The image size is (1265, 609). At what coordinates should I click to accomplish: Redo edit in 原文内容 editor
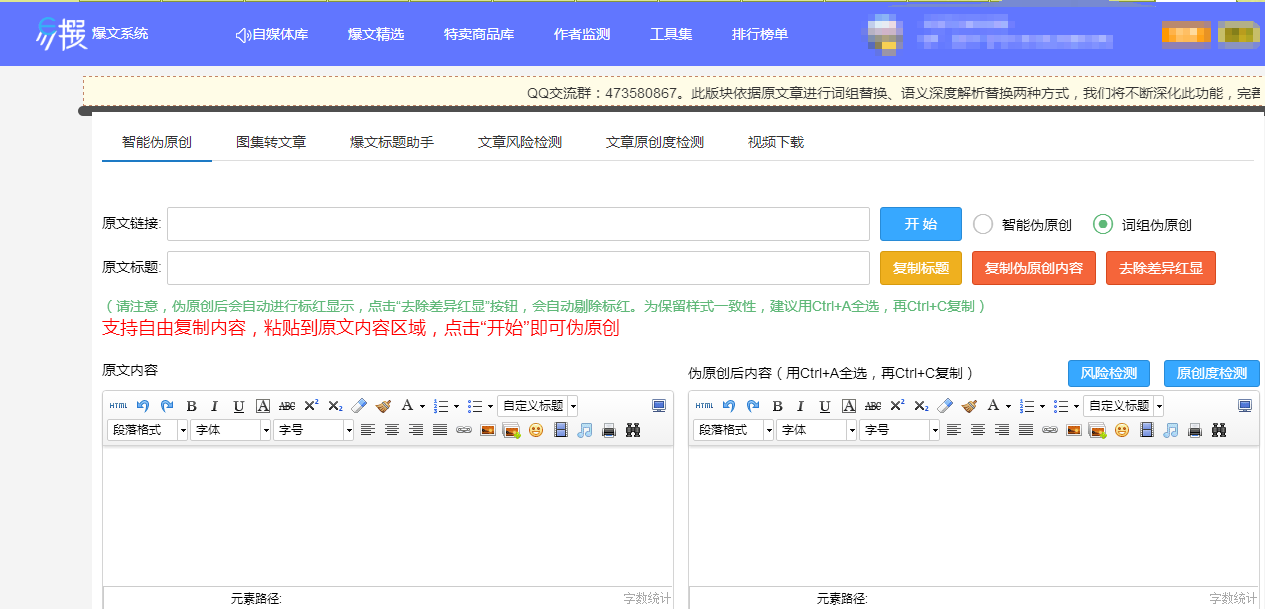(167, 406)
